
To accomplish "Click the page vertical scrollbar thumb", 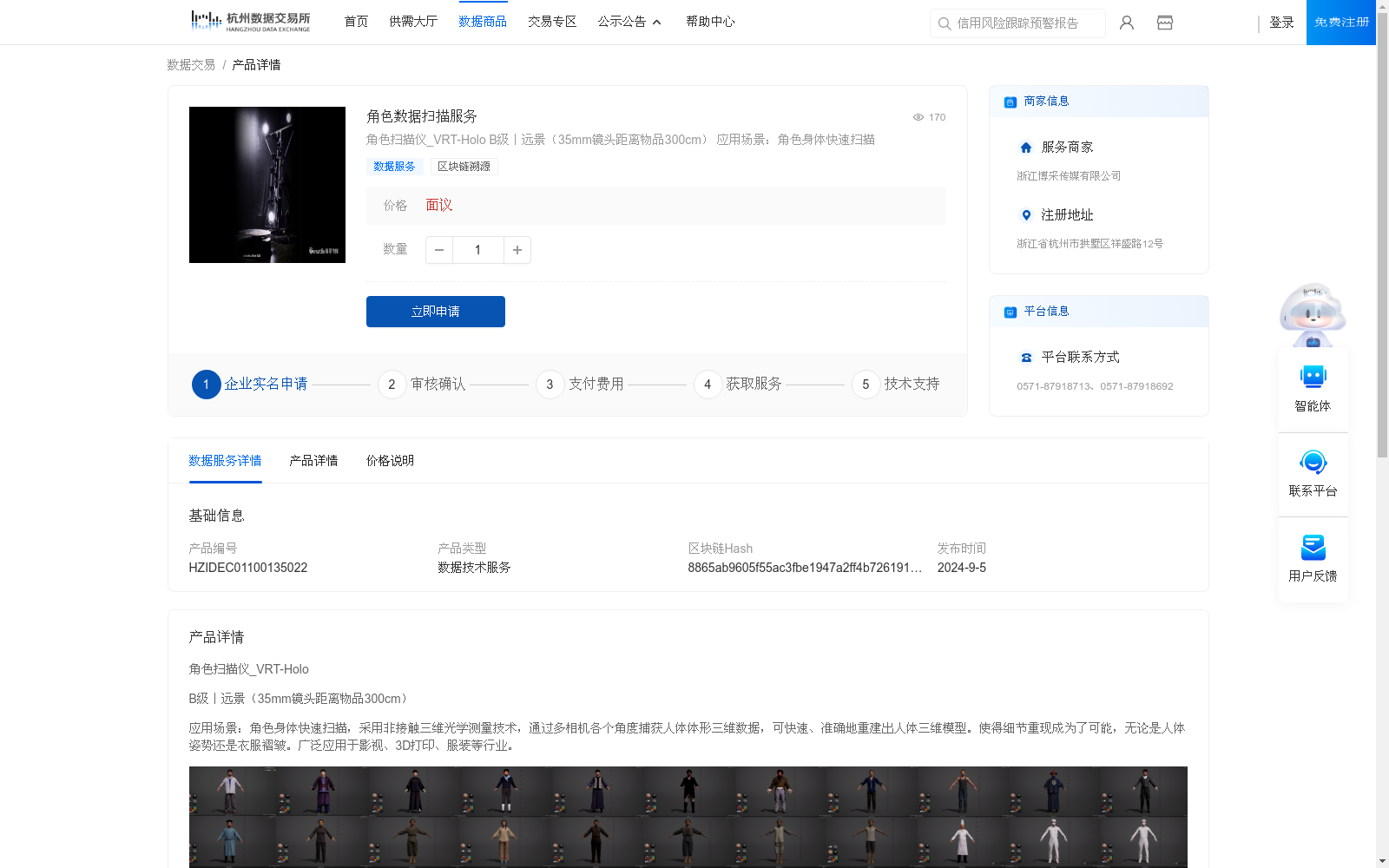I will click(1382, 234).
